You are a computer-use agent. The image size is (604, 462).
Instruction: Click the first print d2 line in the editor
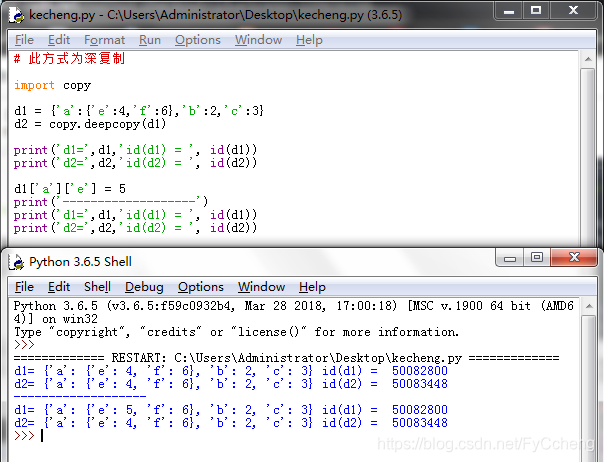tap(135, 163)
